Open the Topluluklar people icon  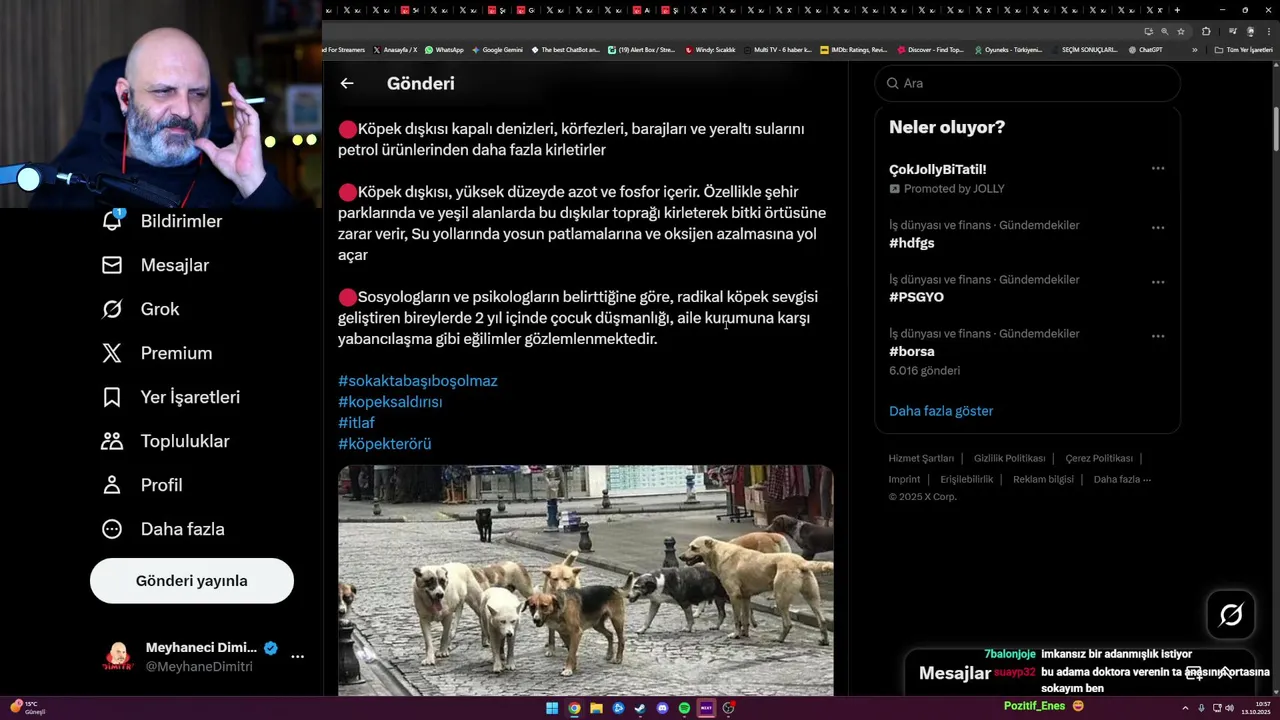pos(112,441)
